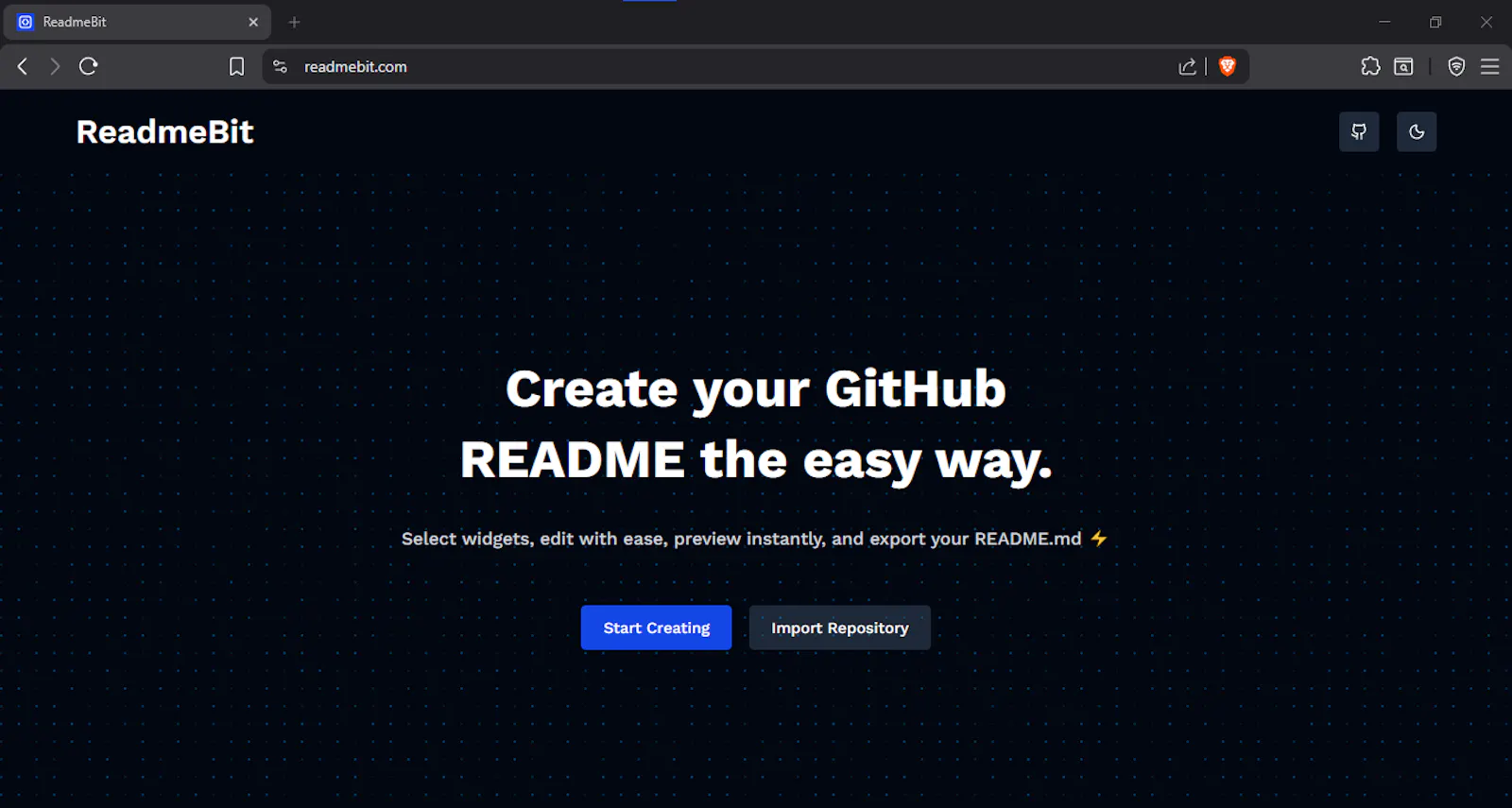
Task: Reload the current page
Action: pyautogui.click(x=89, y=66)
